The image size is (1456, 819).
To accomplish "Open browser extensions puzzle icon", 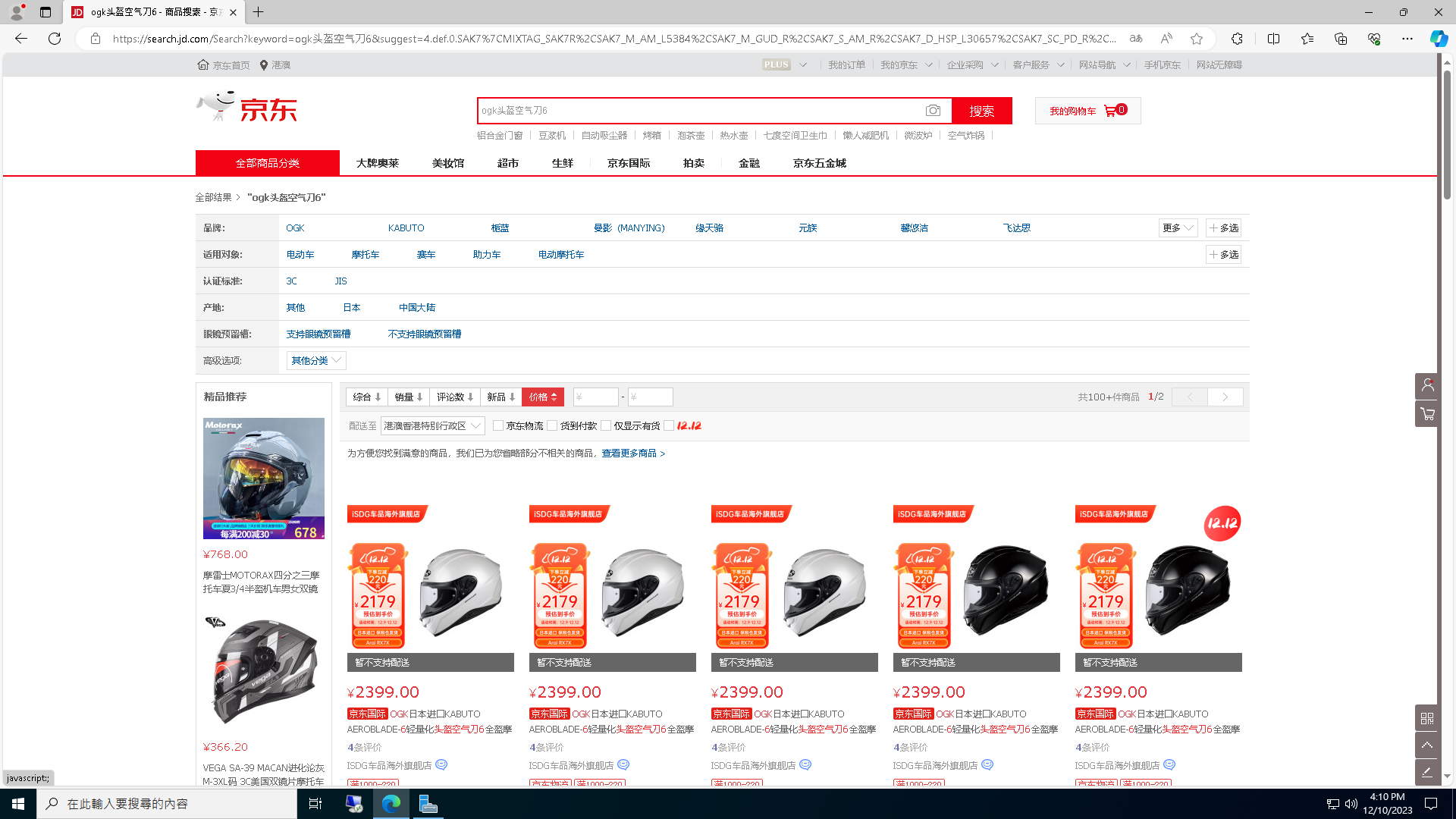I will click(x=1237, y=39).
